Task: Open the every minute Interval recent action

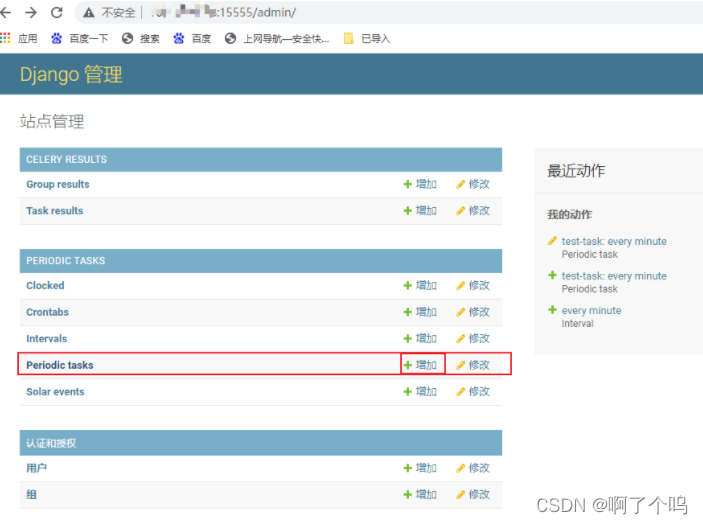Action: click(x=591, y=311)
